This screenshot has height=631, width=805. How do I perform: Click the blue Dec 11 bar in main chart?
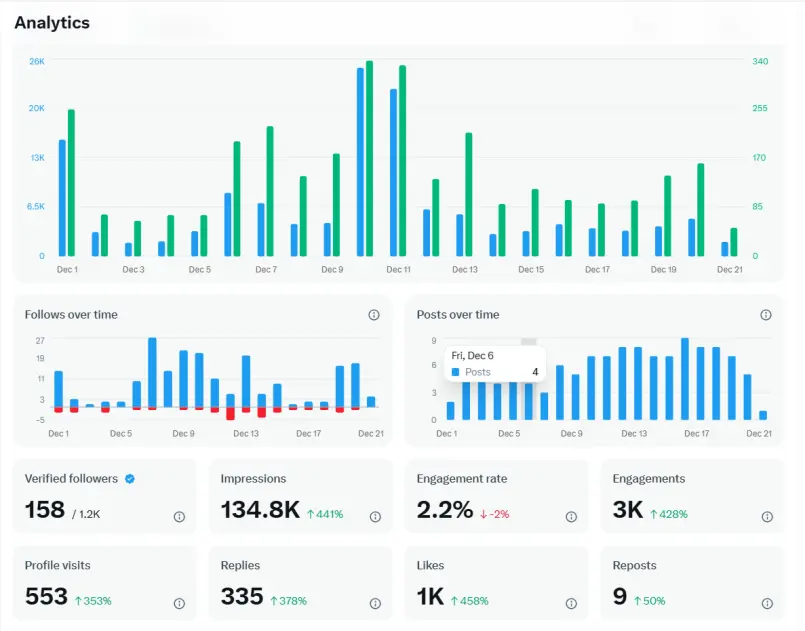[393, 173]
